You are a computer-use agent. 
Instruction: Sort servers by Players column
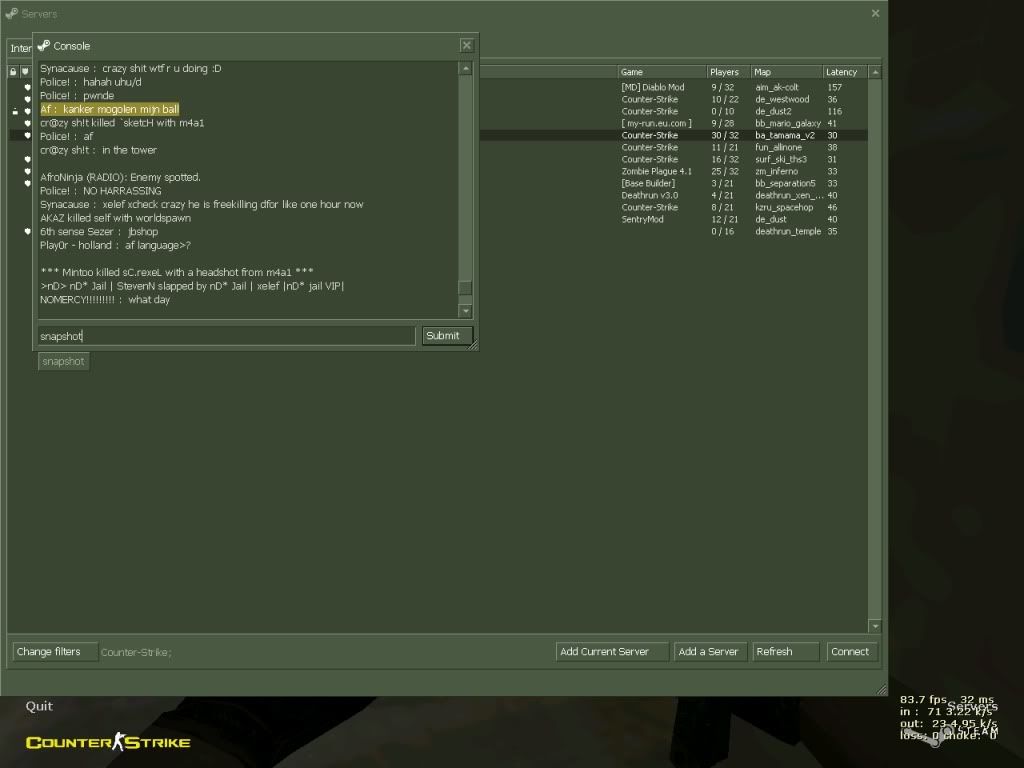pos(728,72)
